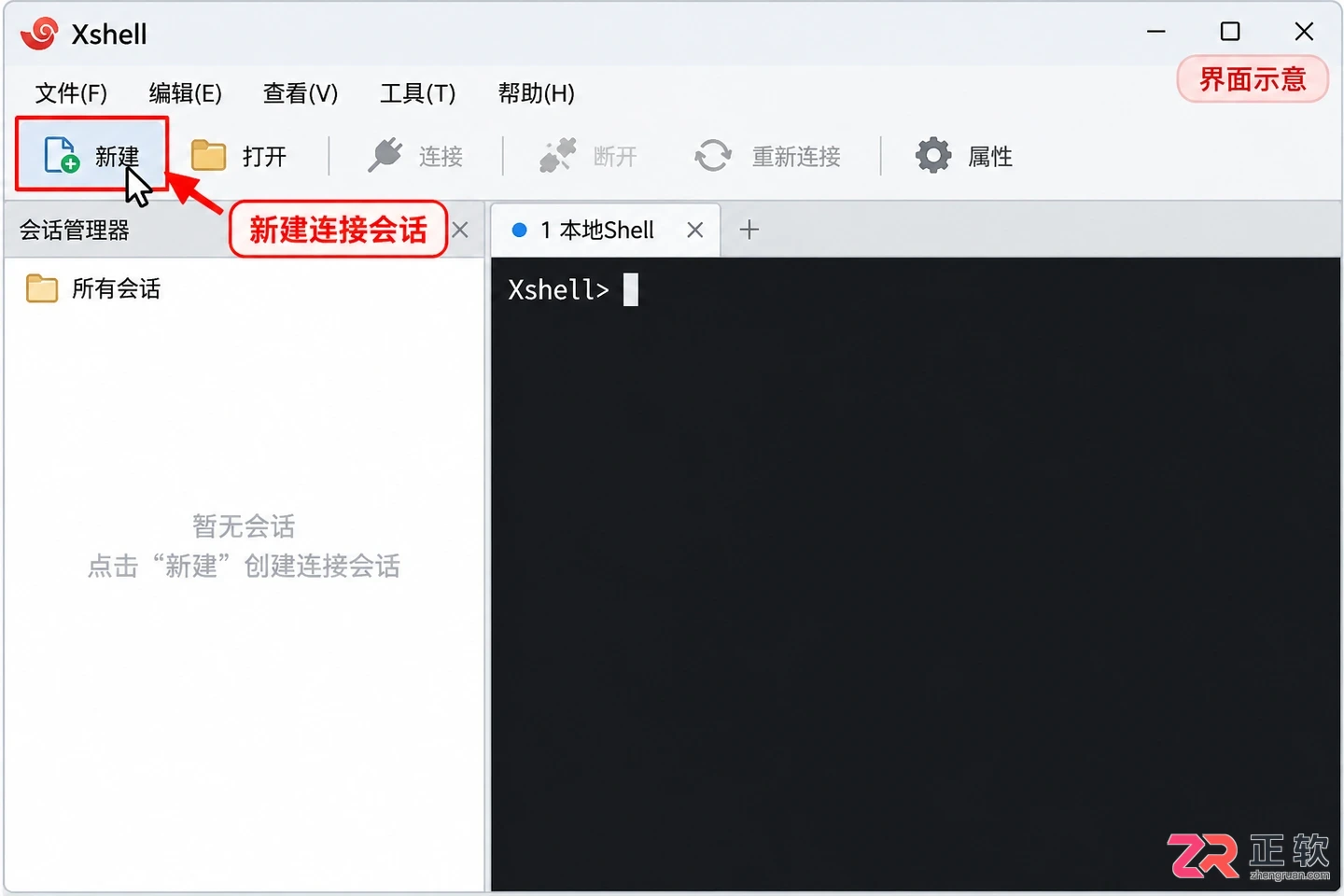Open the 文件(F) menu
Screen dimensions: 1344x896
(71, 93)
